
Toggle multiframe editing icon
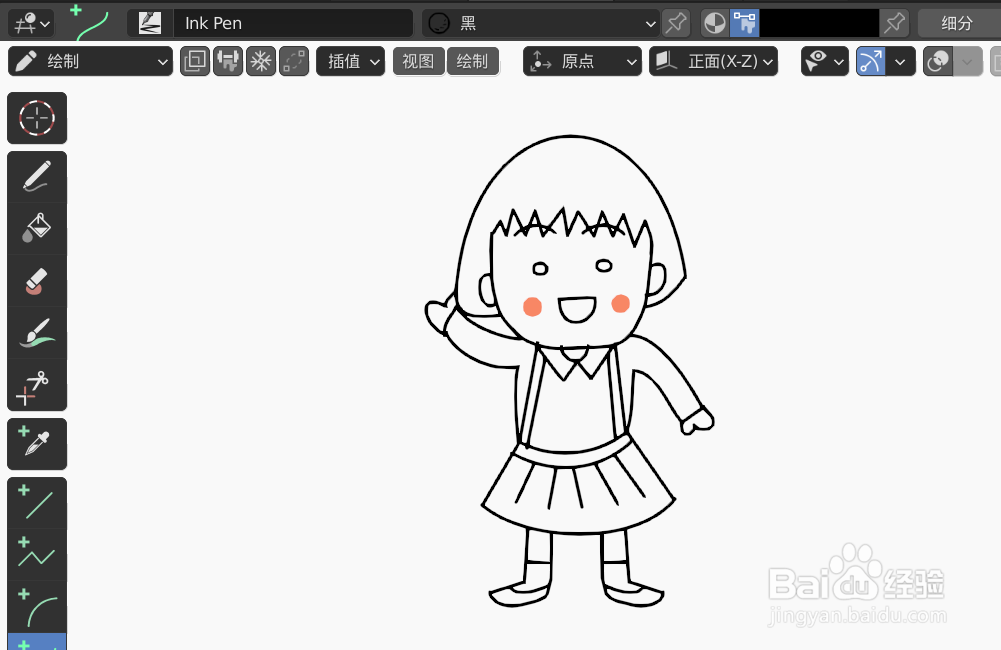point(195,61)
